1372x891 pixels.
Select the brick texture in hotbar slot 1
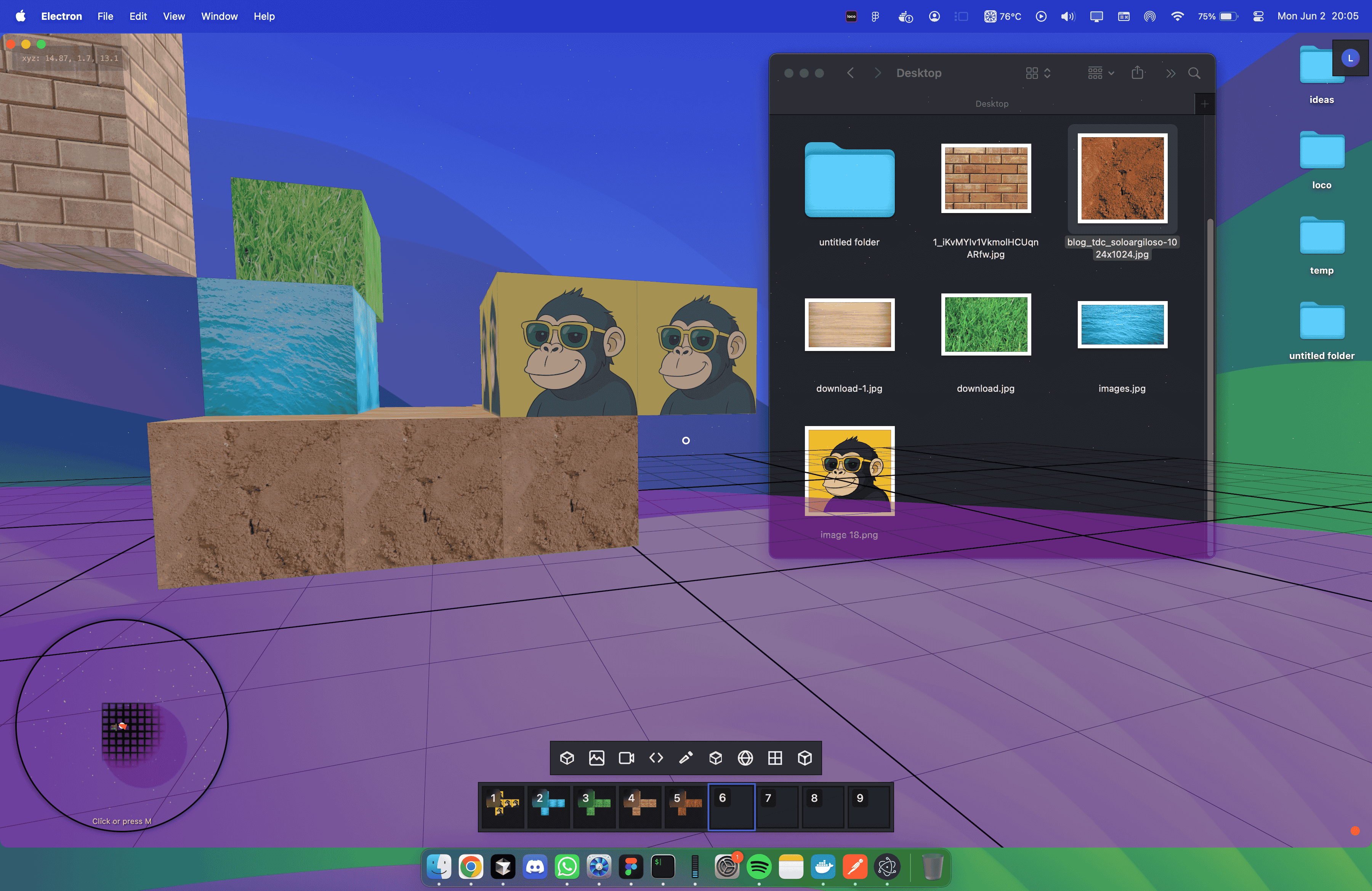(502, 808)
